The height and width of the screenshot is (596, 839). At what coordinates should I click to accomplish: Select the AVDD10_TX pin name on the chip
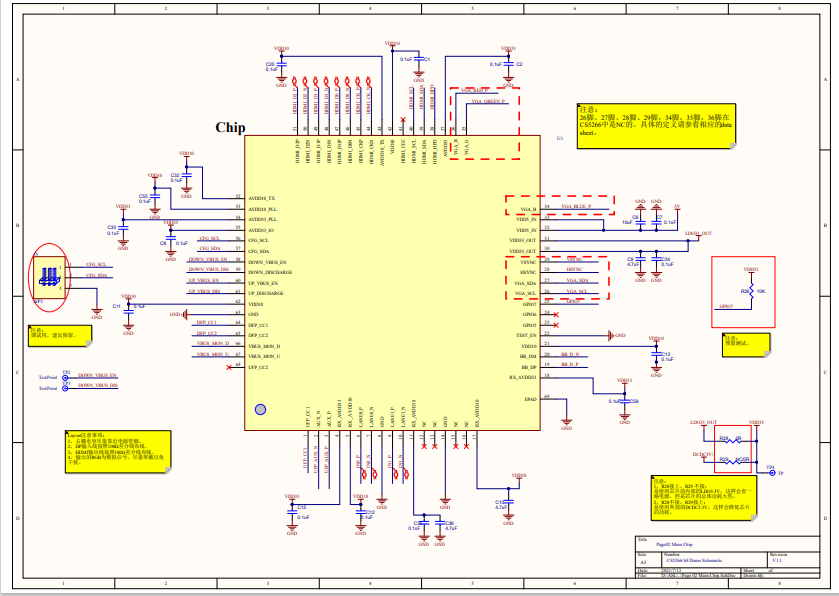pos(262,198)
